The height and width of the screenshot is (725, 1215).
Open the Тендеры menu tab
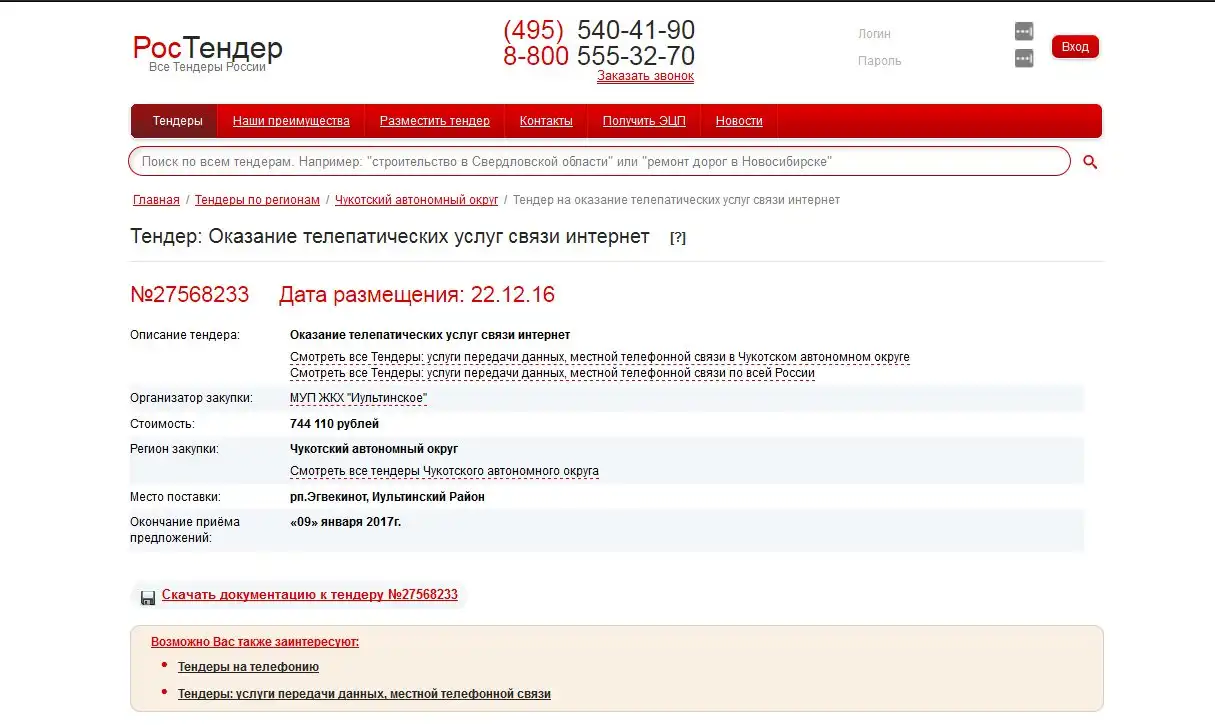[x=177, y=121]
